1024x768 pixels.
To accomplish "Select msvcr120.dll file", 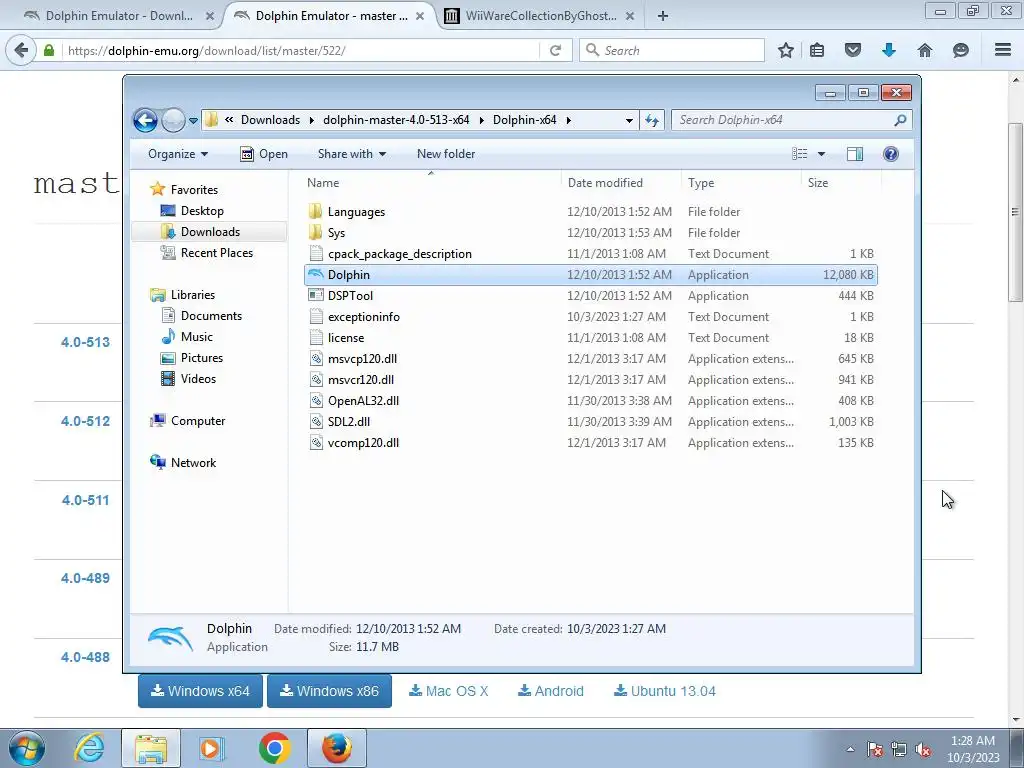I will pyautogui.click(x=590, y=379).
